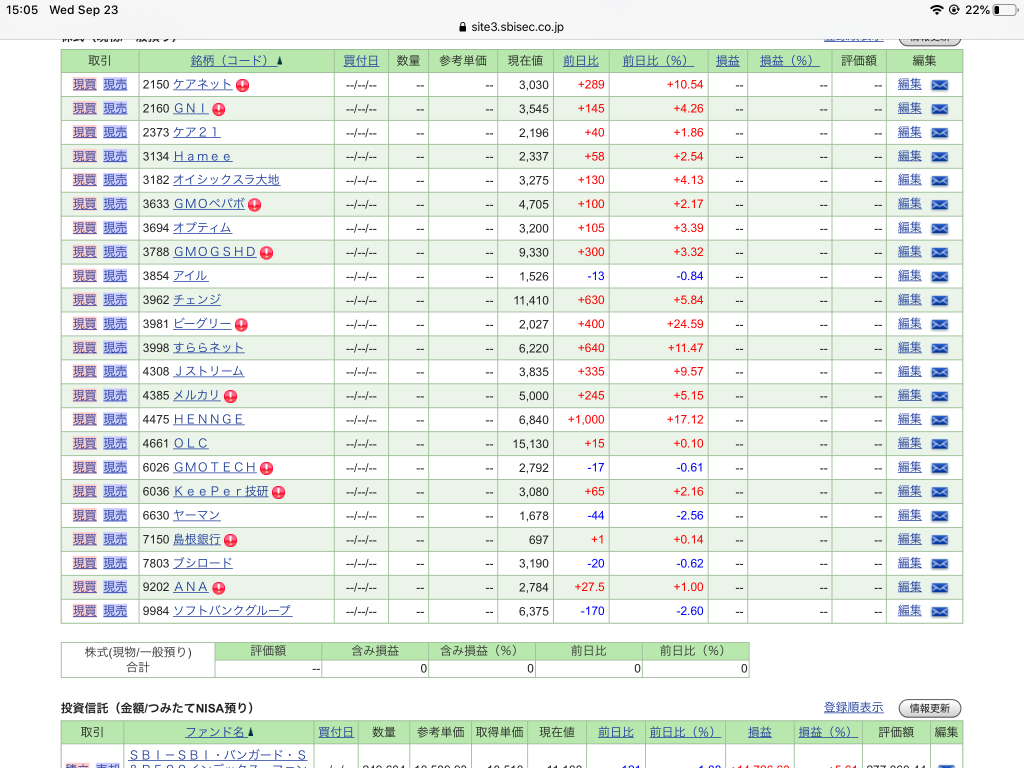Open the mail alert icon for HENNGE row
This screenshot has width=1024, height=768.
tap(939, 420)
